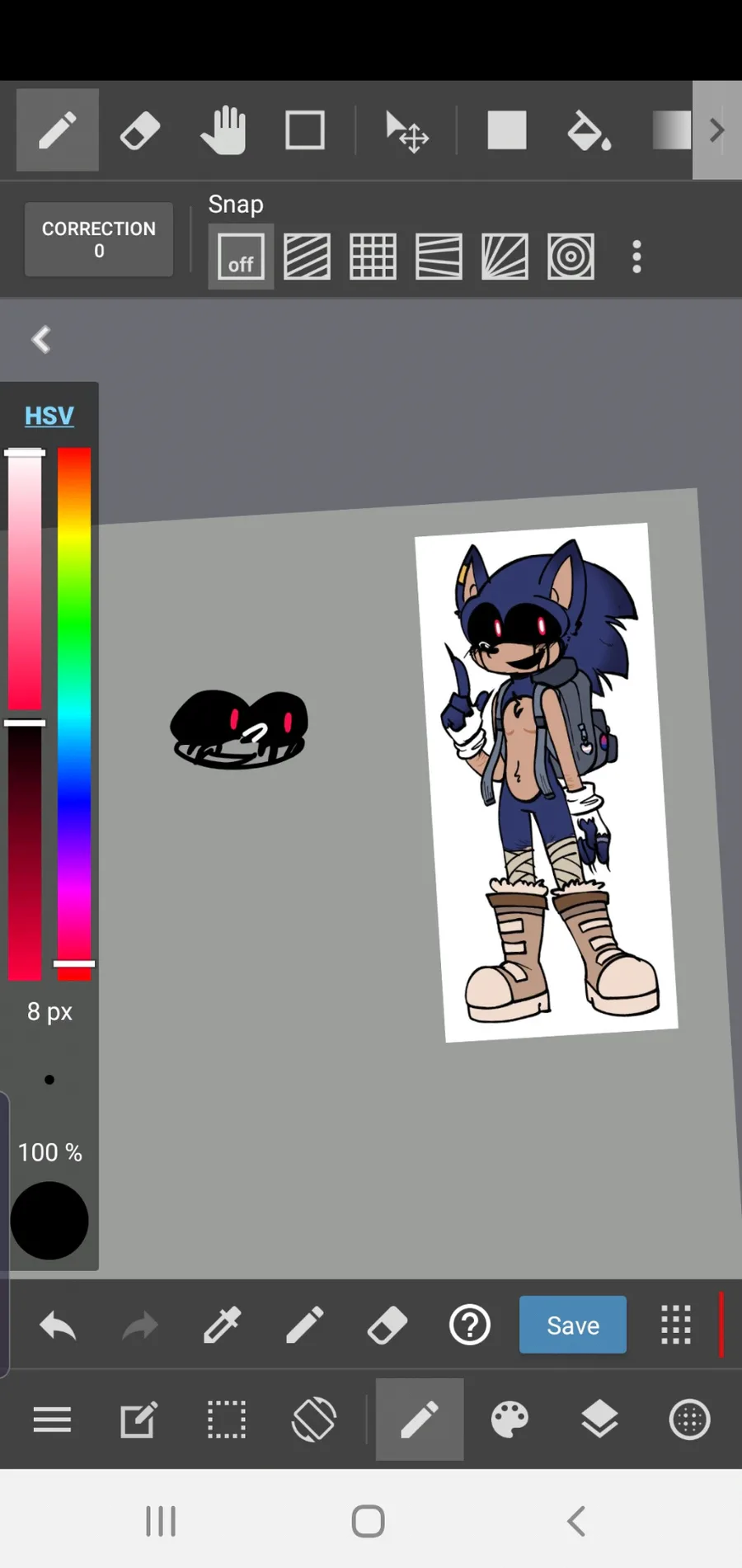
Task: Enable perspective horizontal snap
Action: click(x=439, y=257)
